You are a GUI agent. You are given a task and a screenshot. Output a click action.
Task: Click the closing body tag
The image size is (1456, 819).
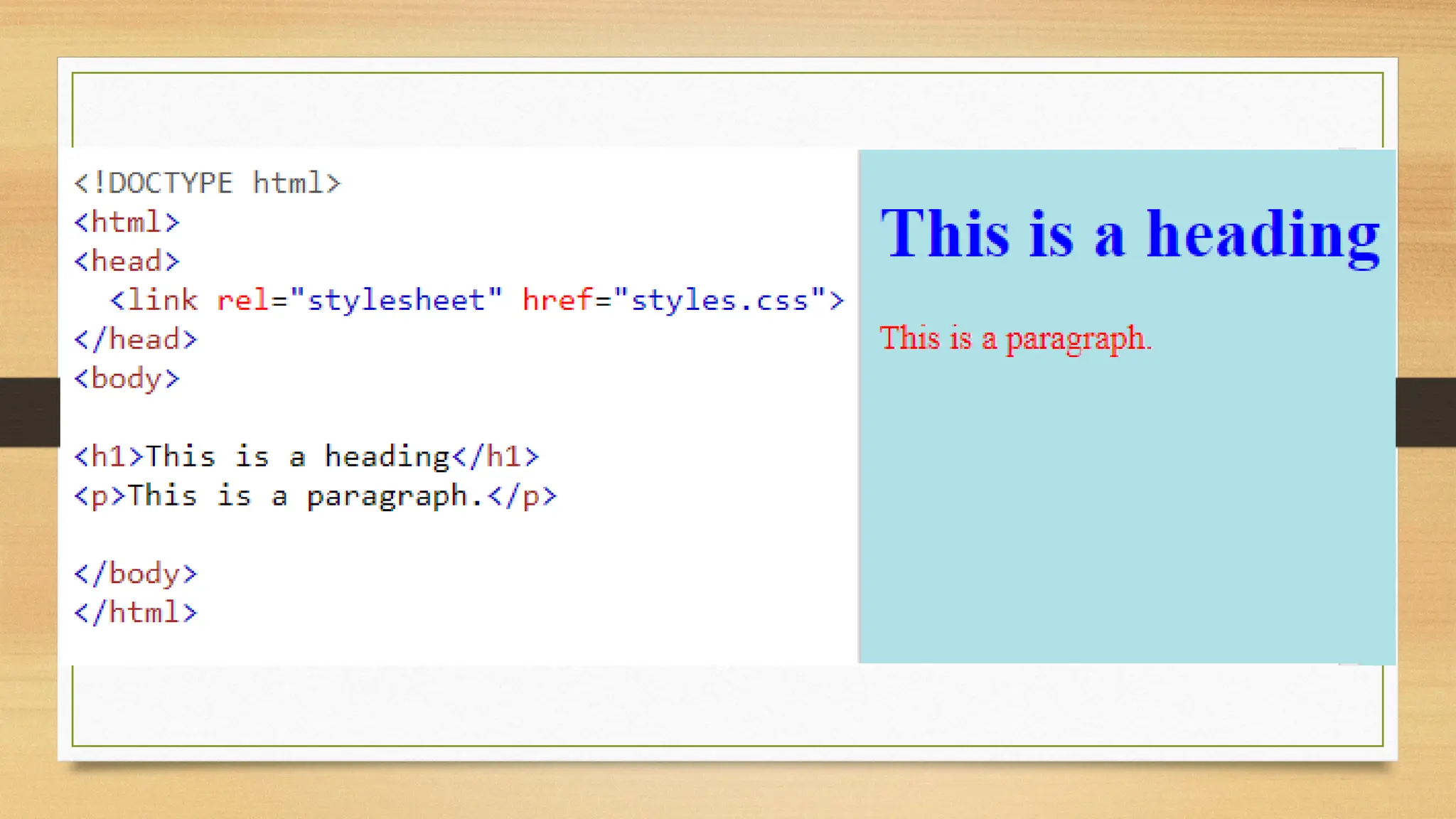135,574
